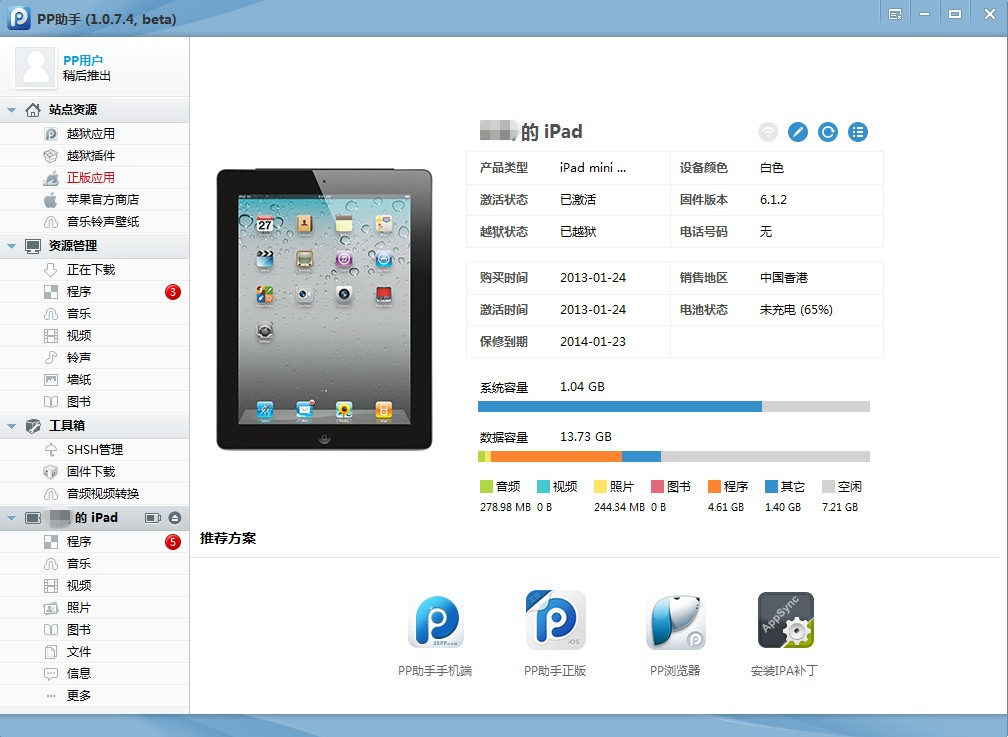Open the device details list icon

point(858,132)
